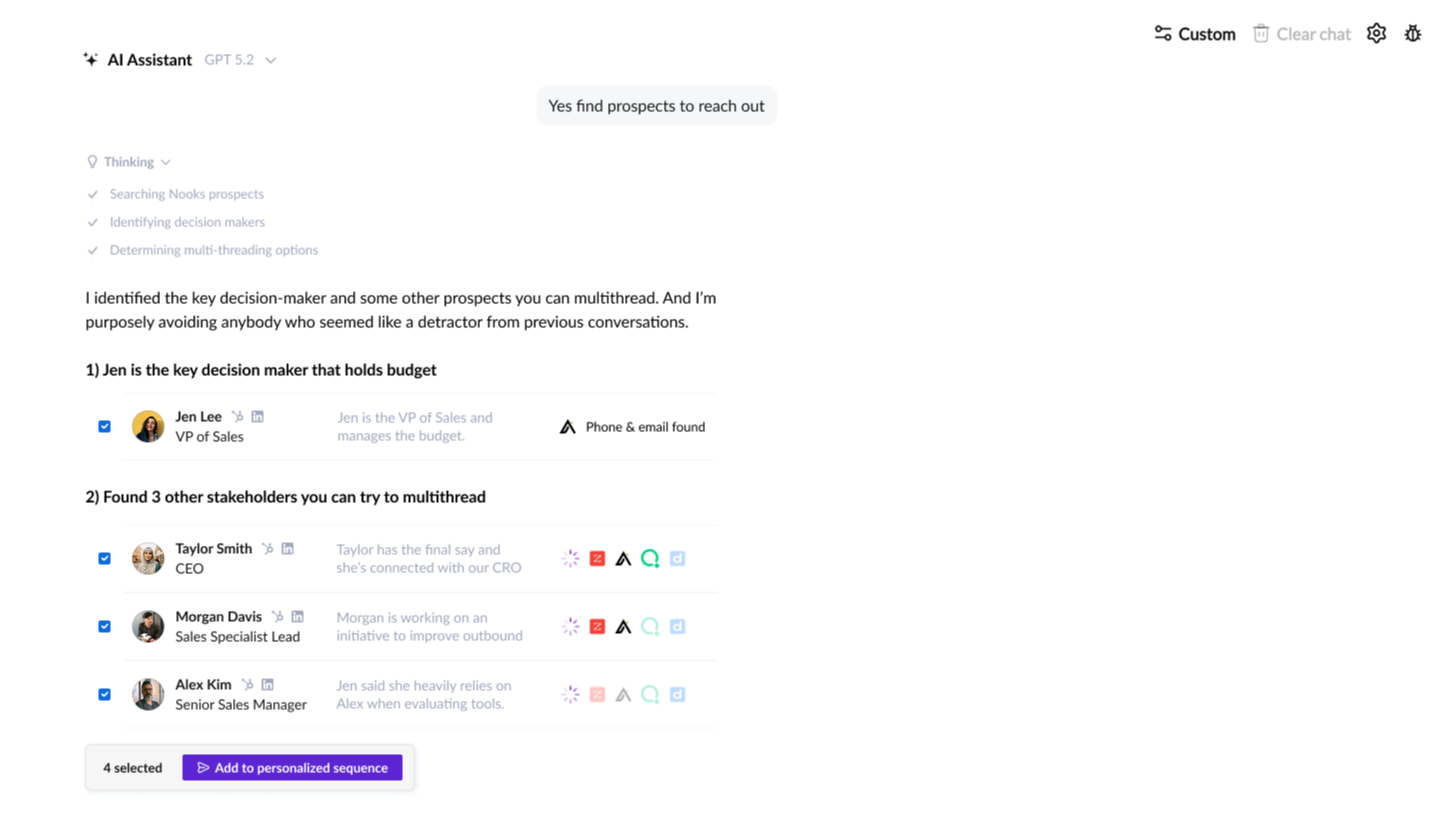Click the Clear chat button

pyautogui.click(x=1301, y=34)
